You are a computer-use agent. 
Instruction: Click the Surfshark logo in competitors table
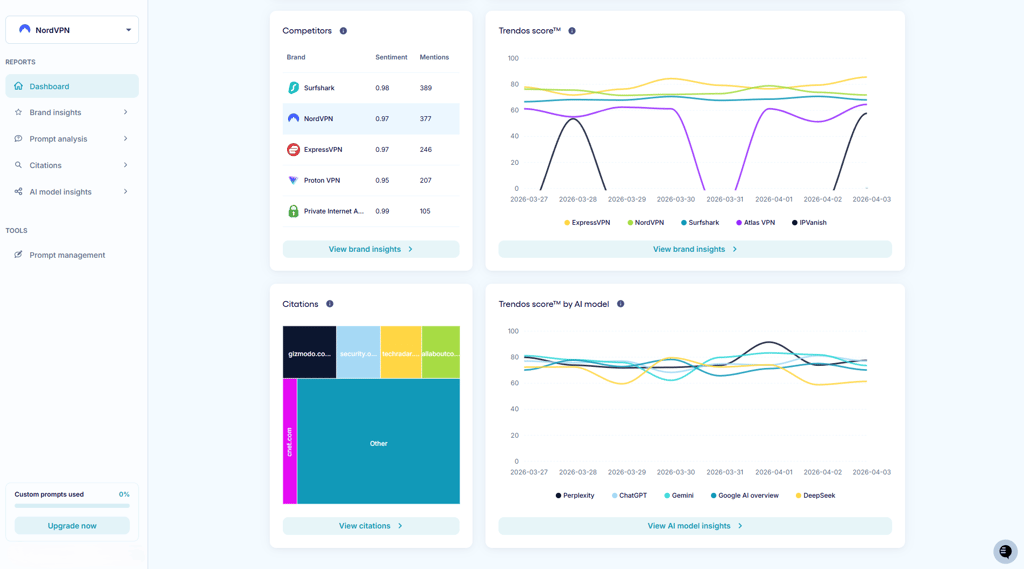(x=293, y=88)
